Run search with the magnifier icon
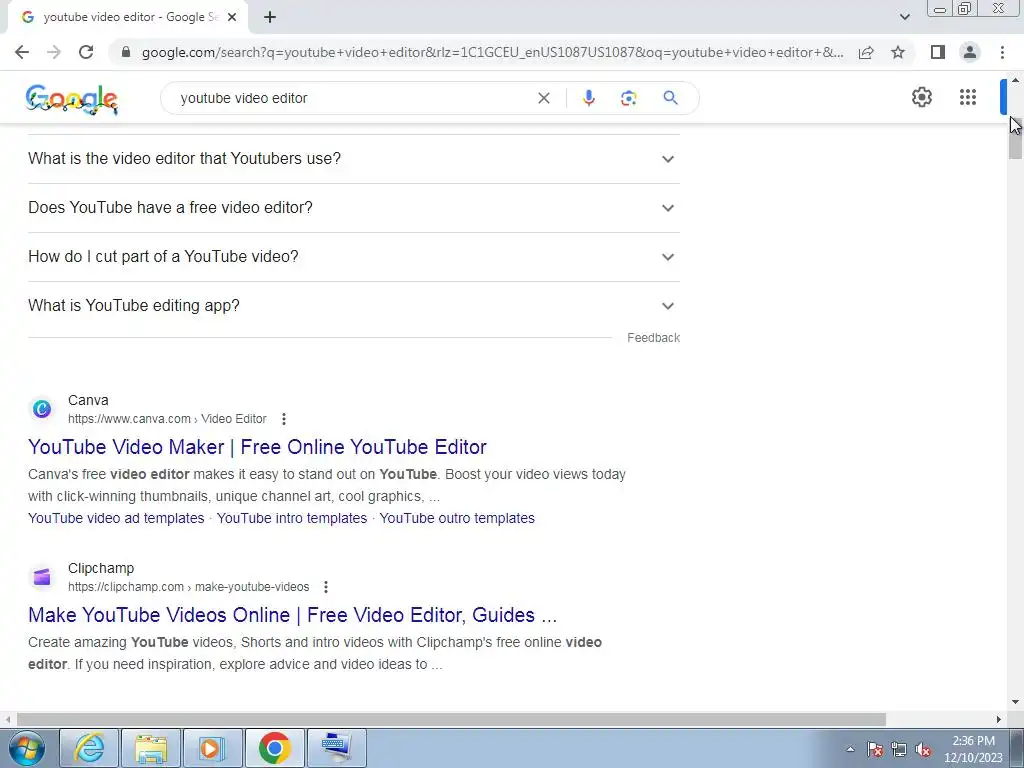 [670, 98]
